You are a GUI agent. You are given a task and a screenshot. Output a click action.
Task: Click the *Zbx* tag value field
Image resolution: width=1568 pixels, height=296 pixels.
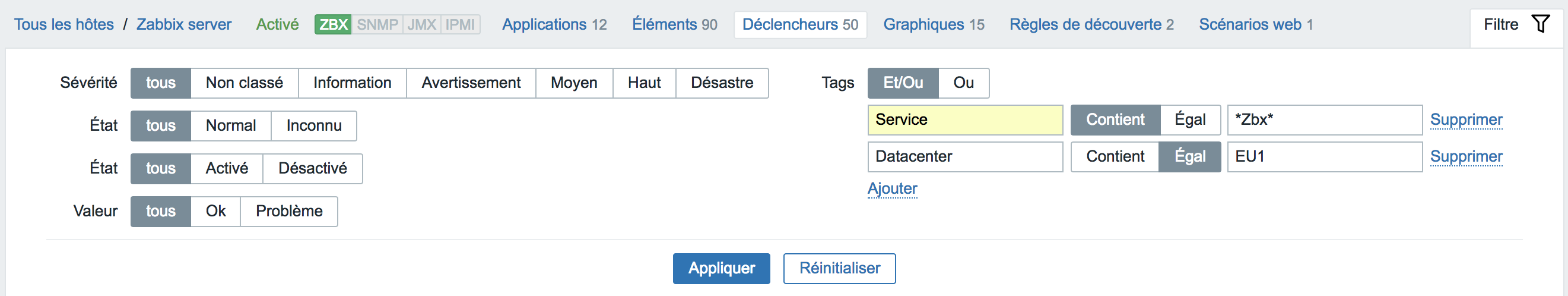point(1325,120)
